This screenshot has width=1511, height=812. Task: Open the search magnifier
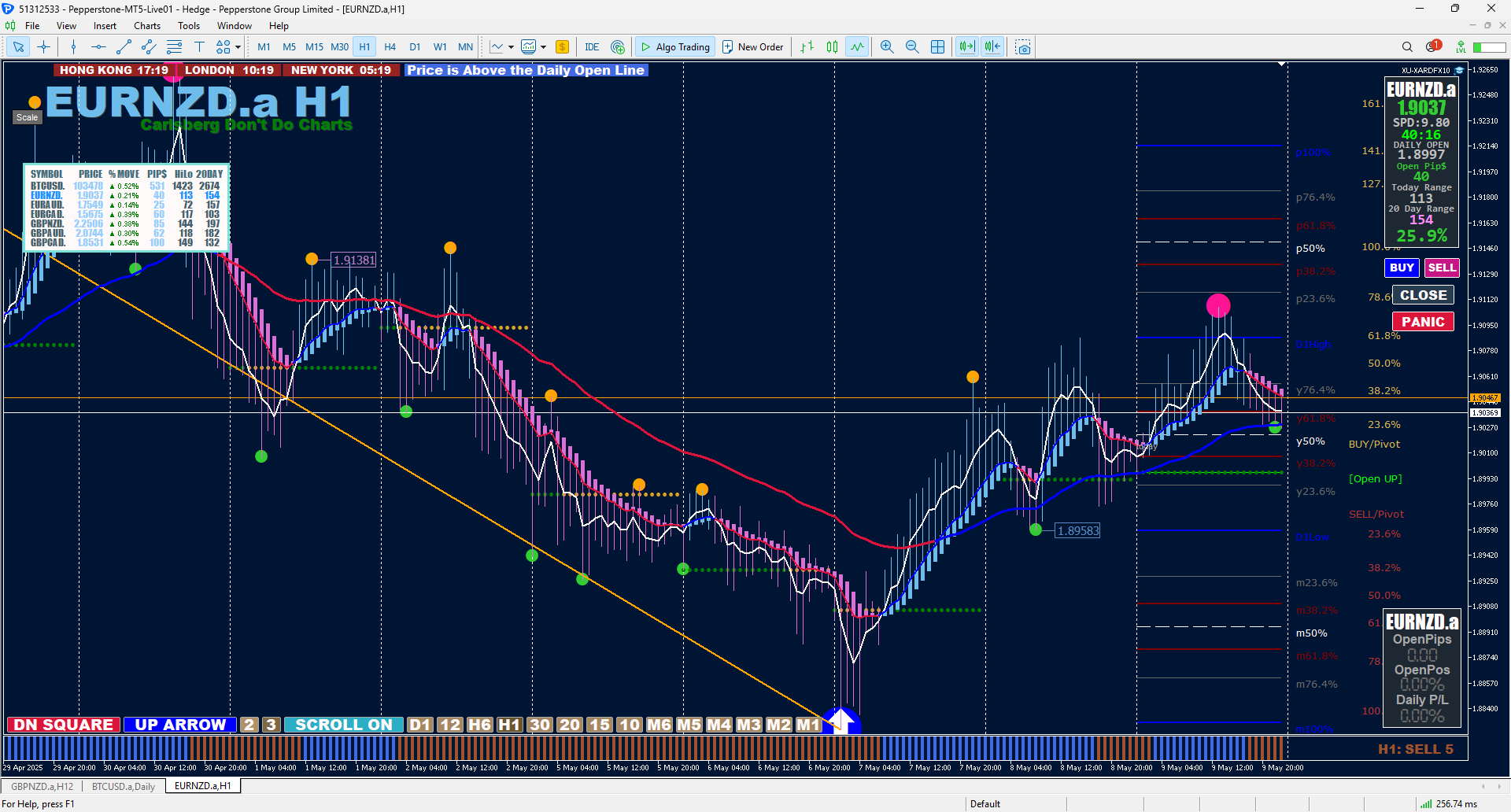(x=1407, y=47)
